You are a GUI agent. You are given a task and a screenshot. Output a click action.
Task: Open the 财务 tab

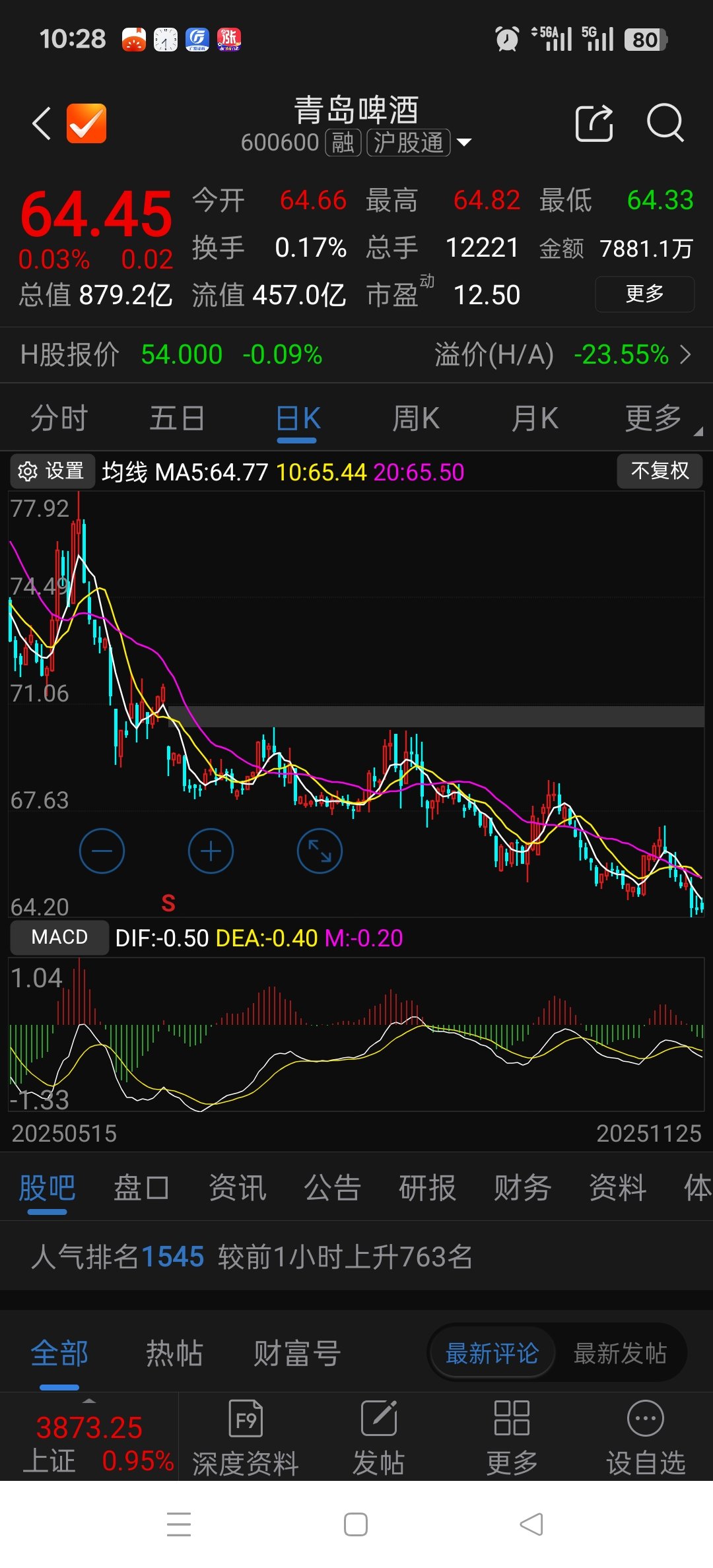(522, 1188)
